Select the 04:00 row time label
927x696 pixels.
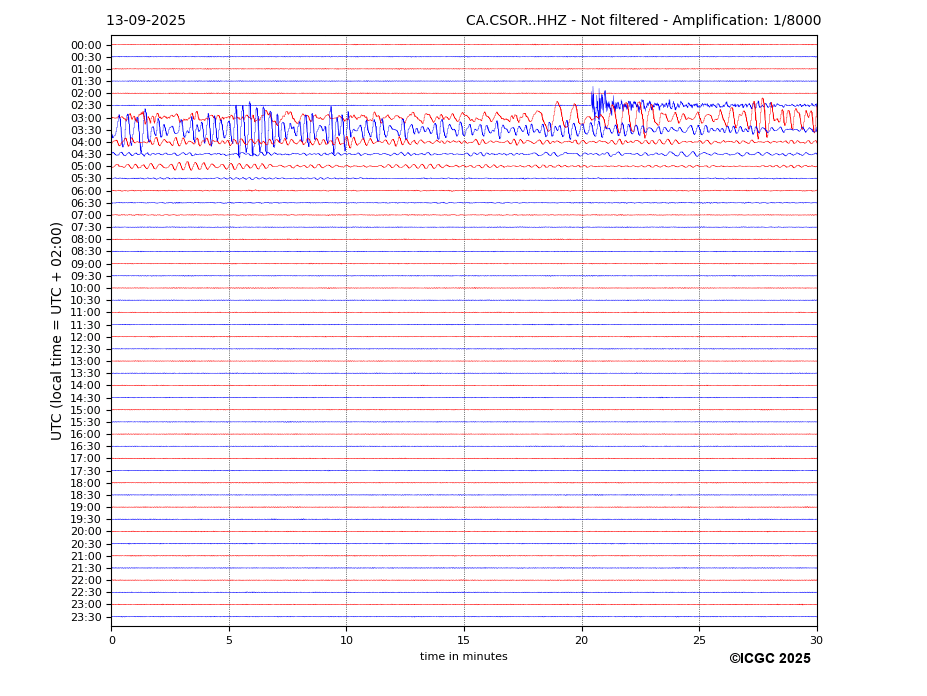pos(86,143)
